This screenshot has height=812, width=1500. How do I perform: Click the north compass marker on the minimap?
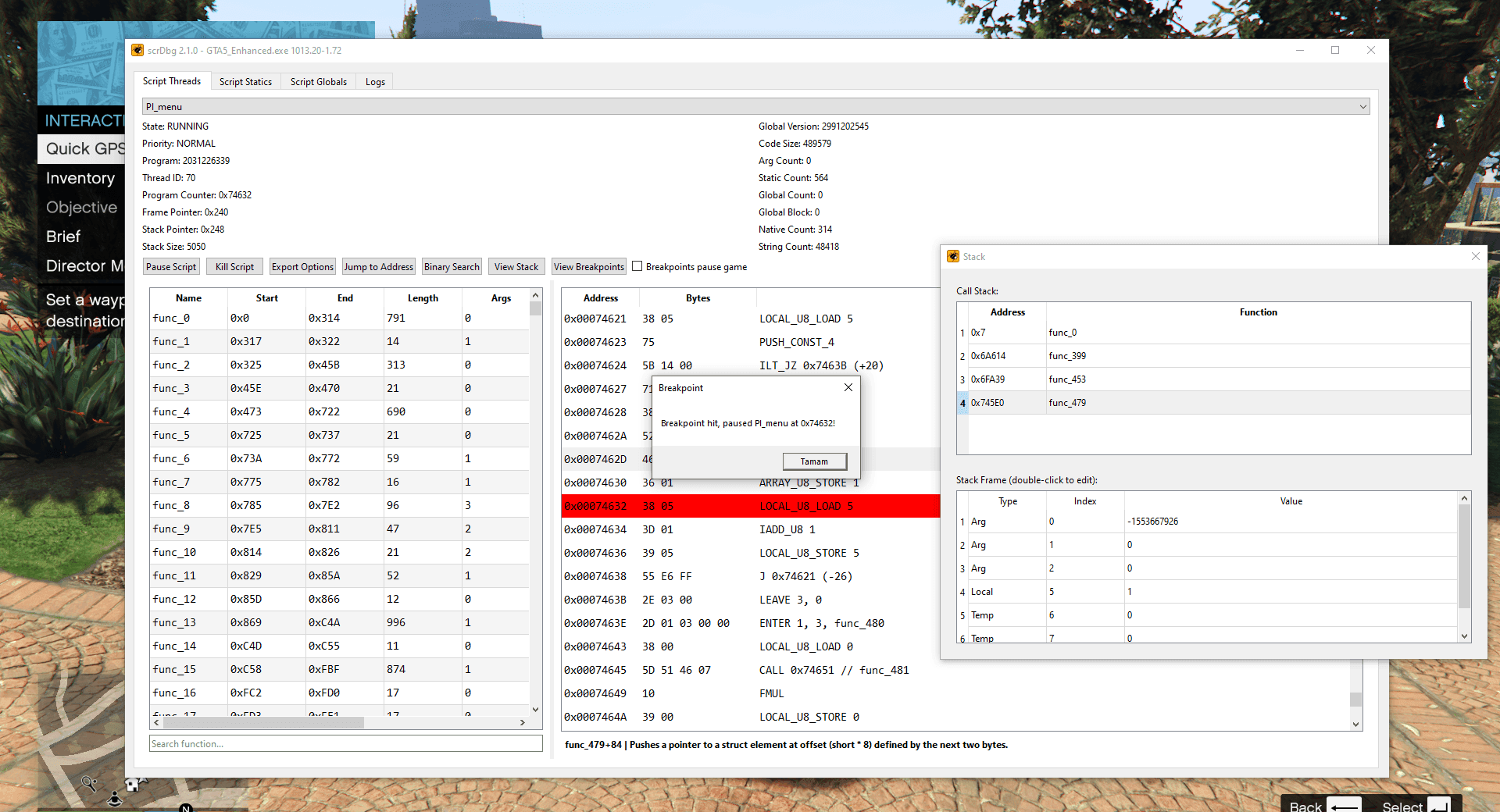coord(185,809)
